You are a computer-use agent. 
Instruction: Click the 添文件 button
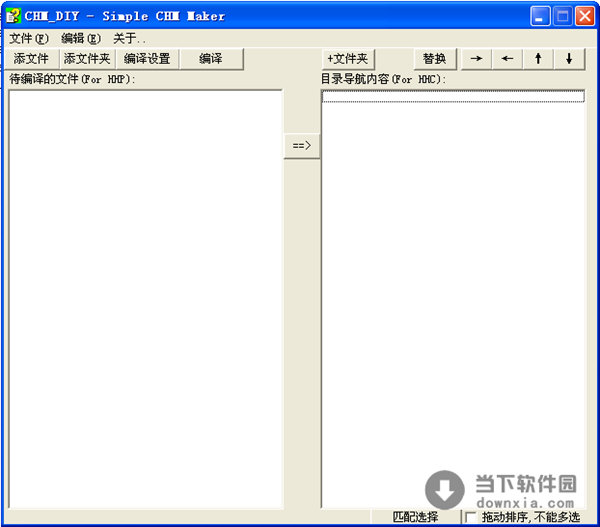pos(31,59)
